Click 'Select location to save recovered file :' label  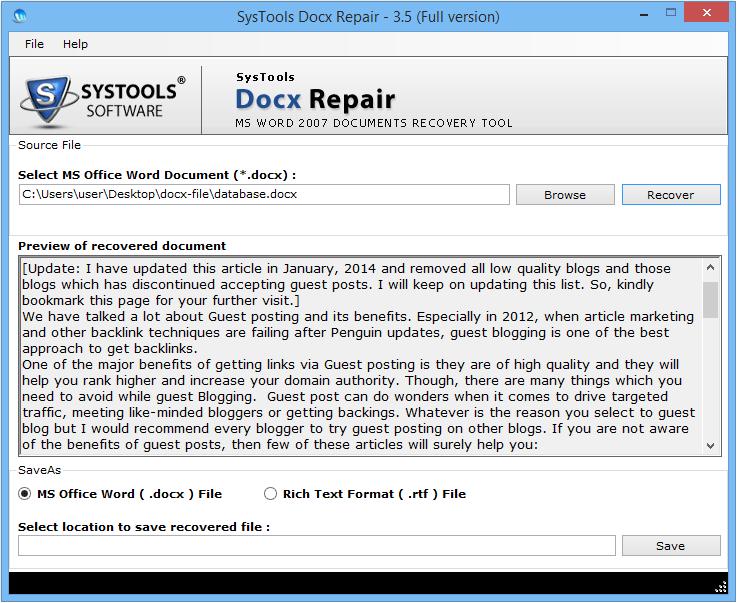144,527
